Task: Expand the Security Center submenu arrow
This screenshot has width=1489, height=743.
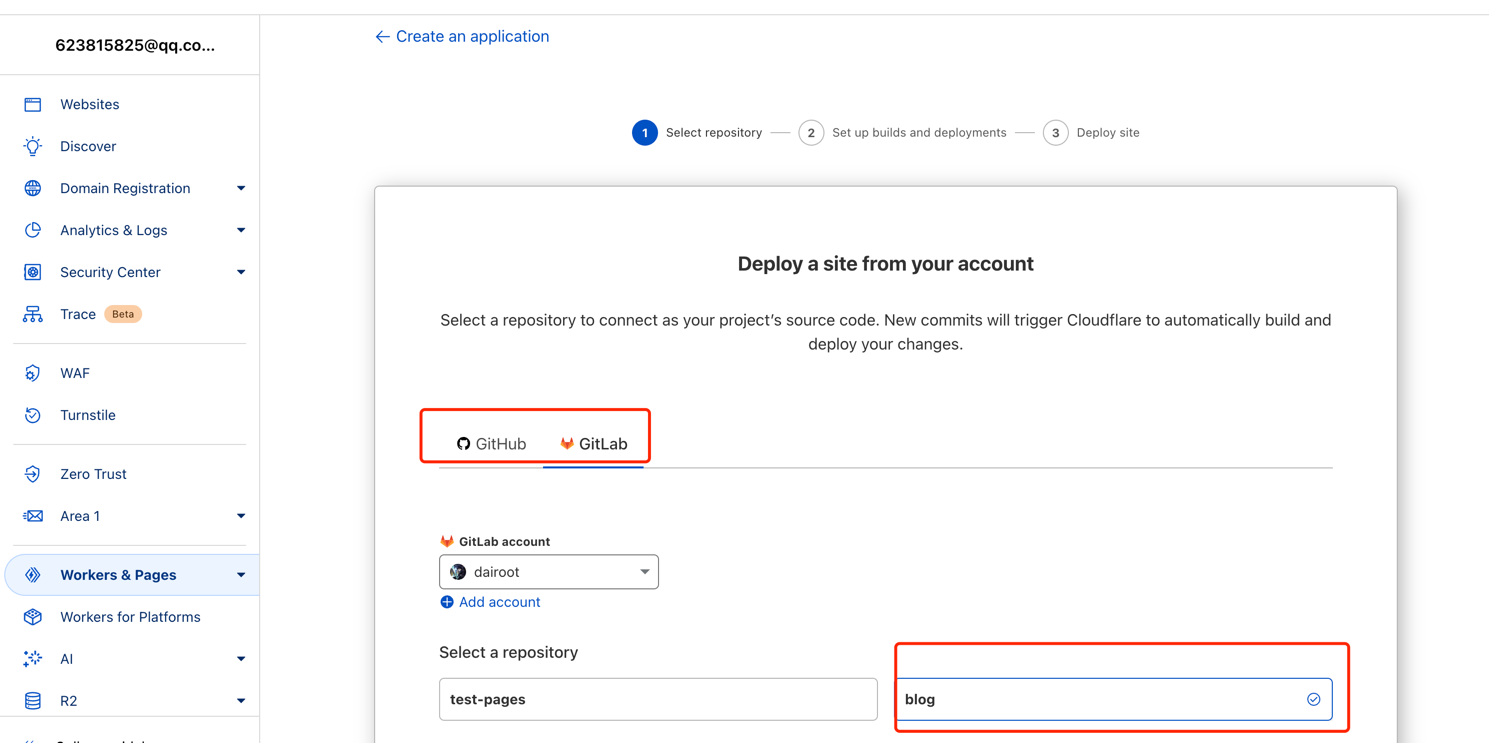Action: tap(241, 272)
